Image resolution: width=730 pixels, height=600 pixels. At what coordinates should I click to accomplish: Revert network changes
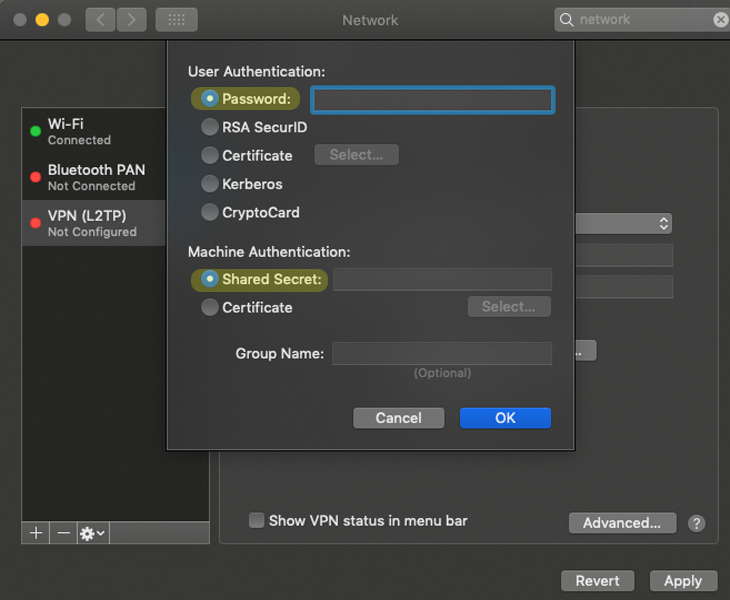pos(597,581)
